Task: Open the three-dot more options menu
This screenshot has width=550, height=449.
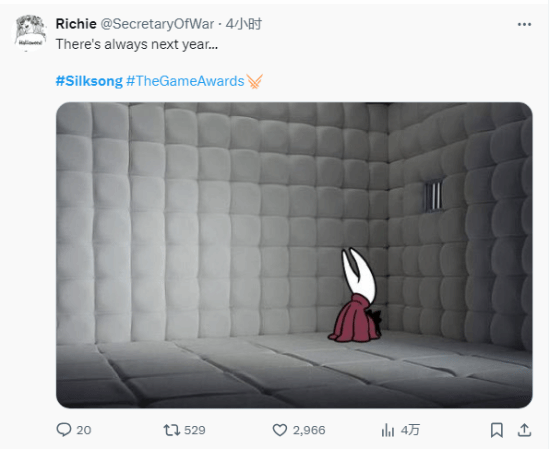Action: pyautogui.click(x=524, y=24)
